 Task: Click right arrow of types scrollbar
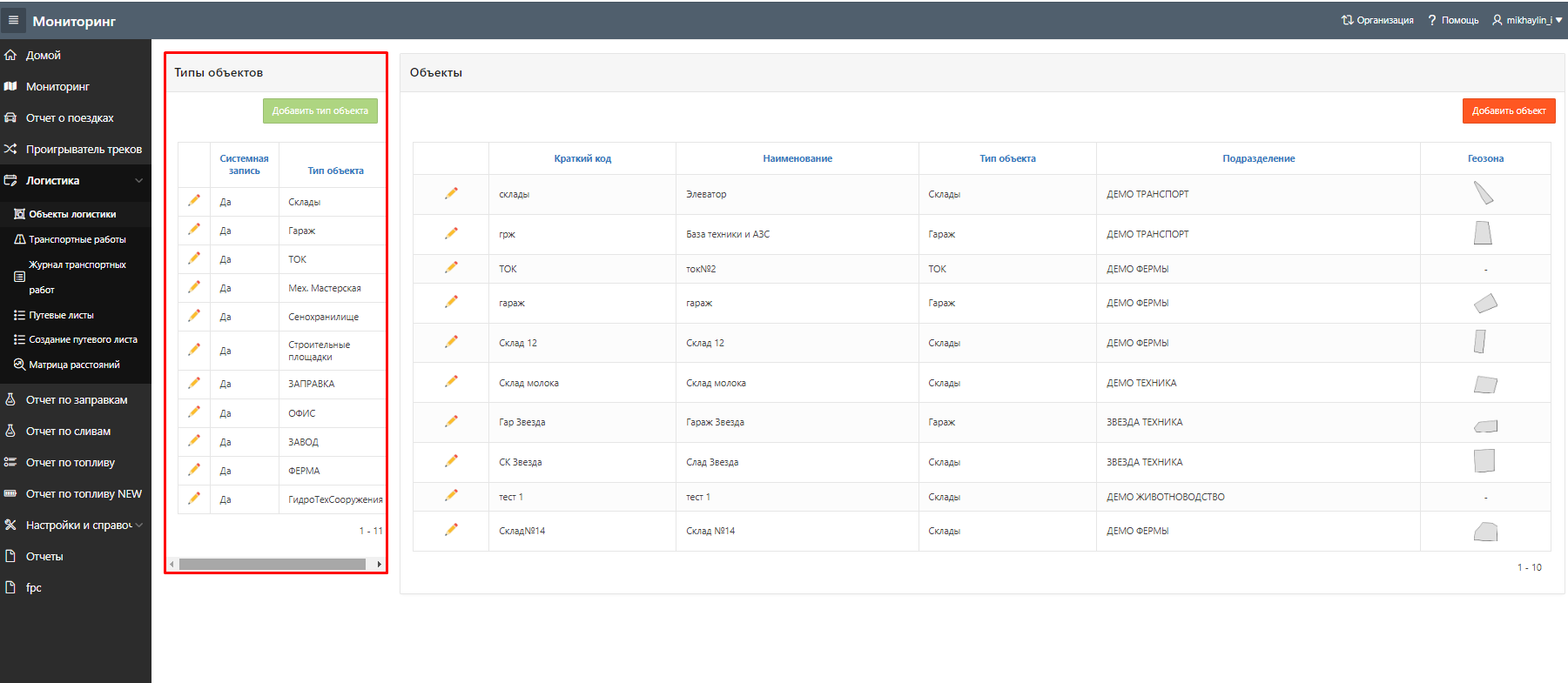[x=380, y=565]
